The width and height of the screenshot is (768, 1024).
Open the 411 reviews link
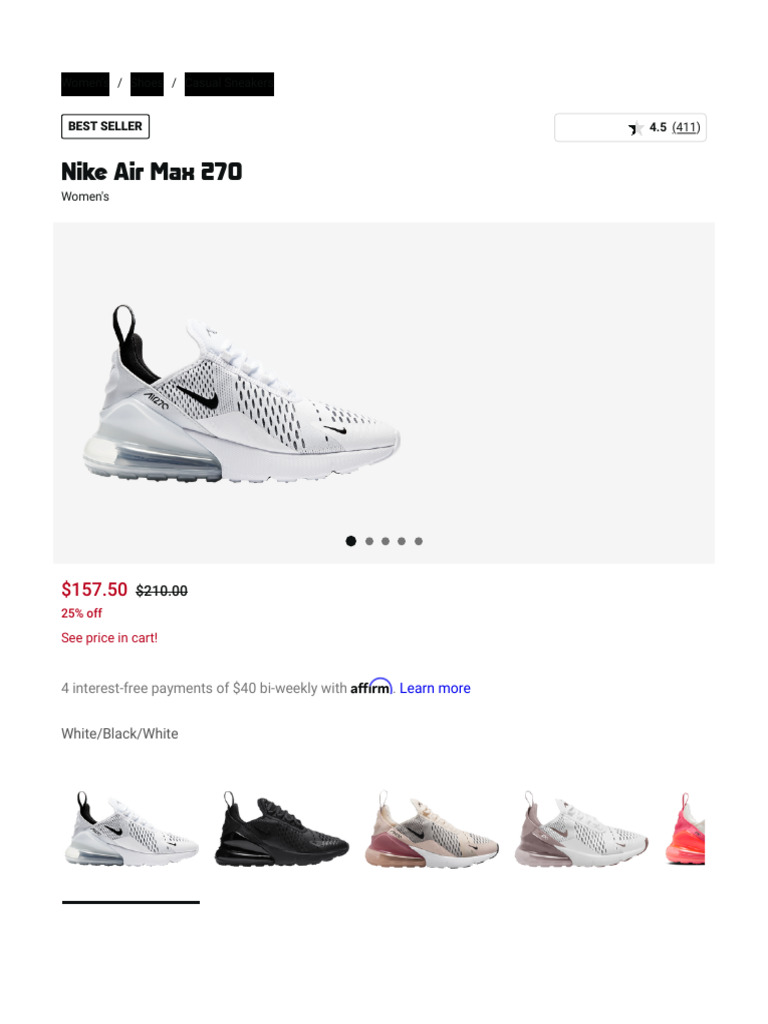[x=686, y=127]
